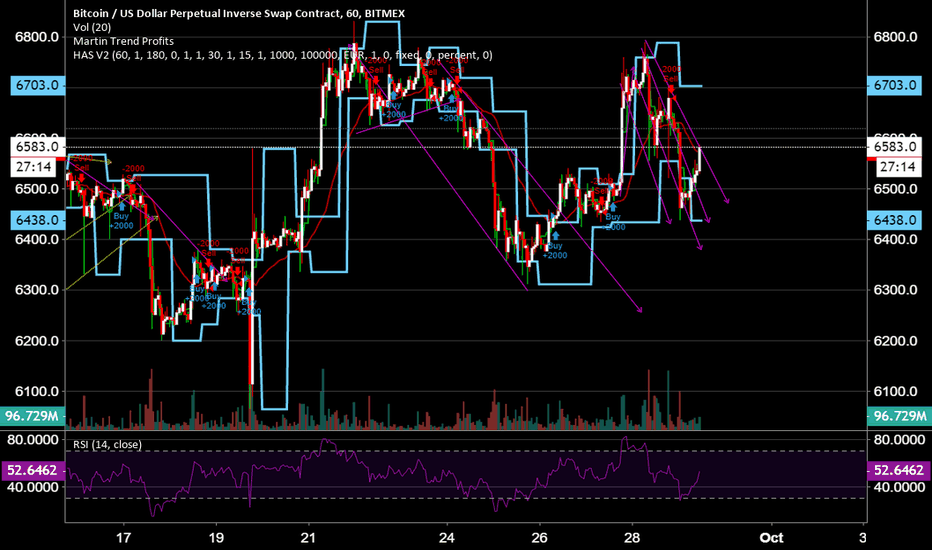This screenshot has width=932, height=550.
Task: Click 80.0000 on the left RSI axis
Action: coord(33,440)
